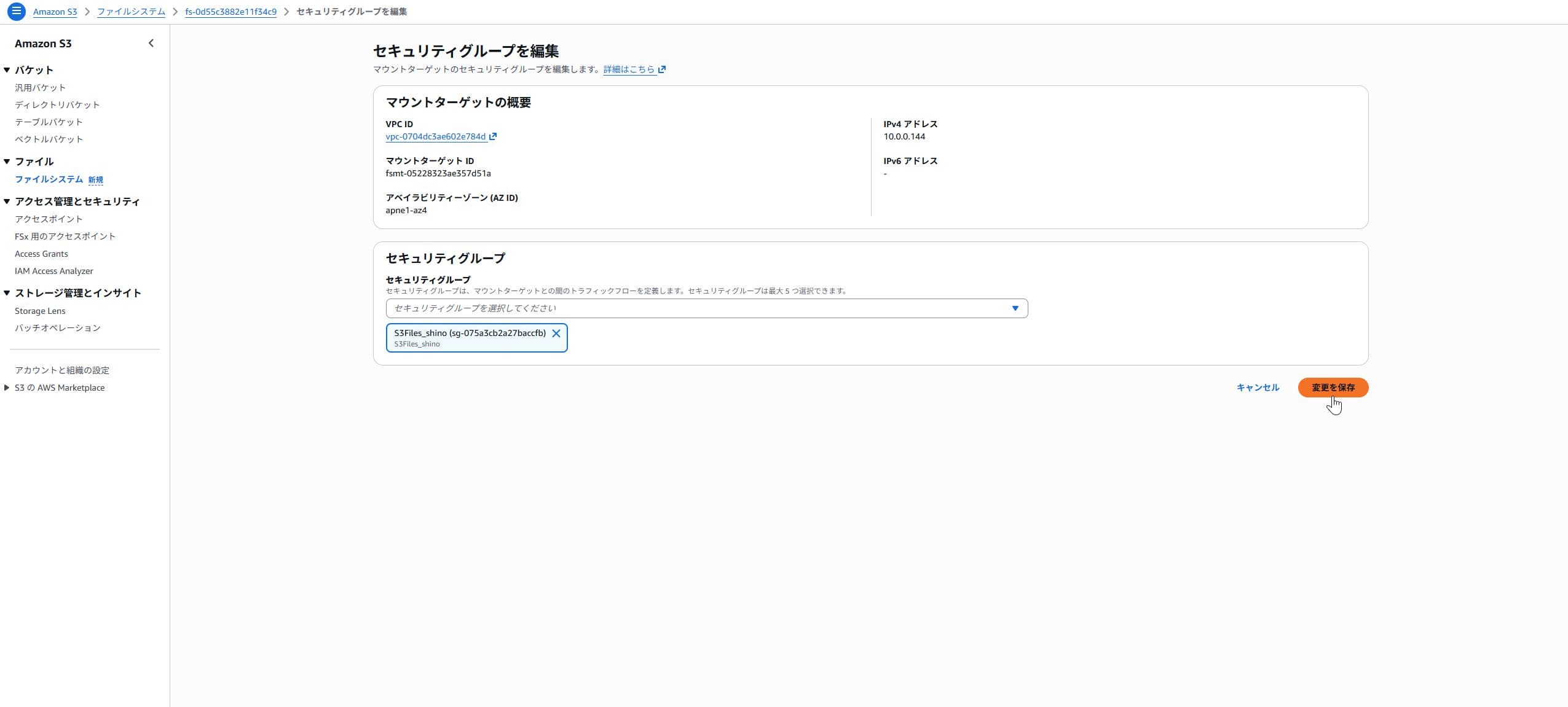This screenshot has width=1568, height=707.
Task: Collapse the Amazon S3 sidebar with the chevron
Action: (151, 42)
